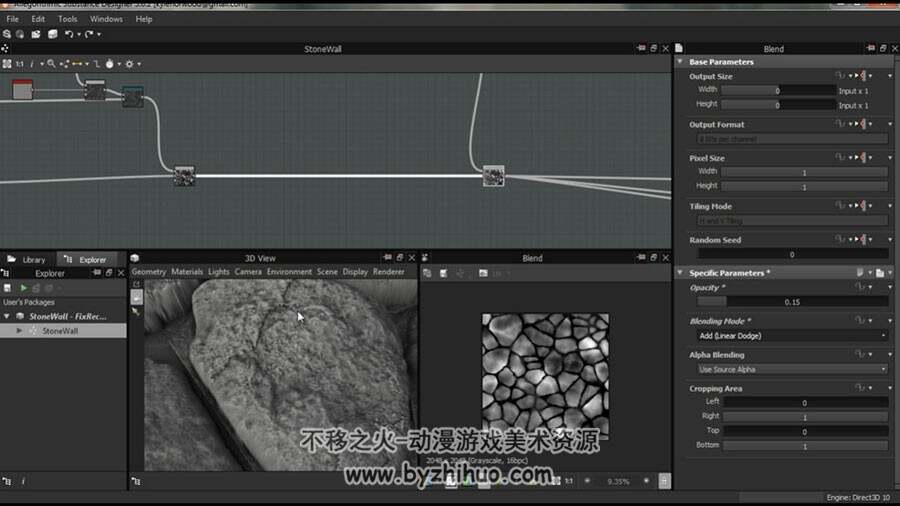Viewport: 900px width, 506px height.
Task: Click the Cropping Area Bottom value field
Action: click(x=805, y=446)
